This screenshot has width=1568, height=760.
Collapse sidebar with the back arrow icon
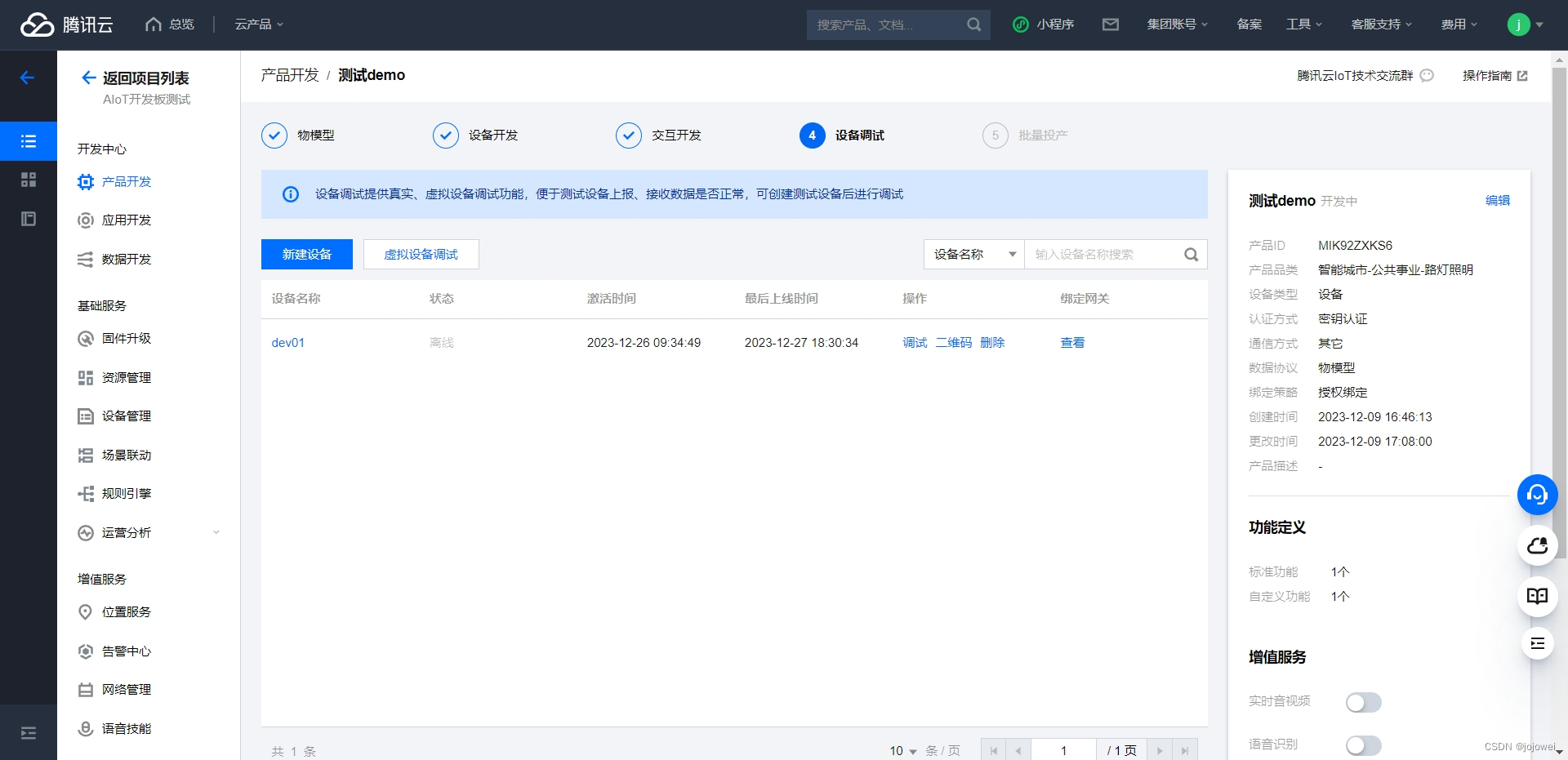27,77
